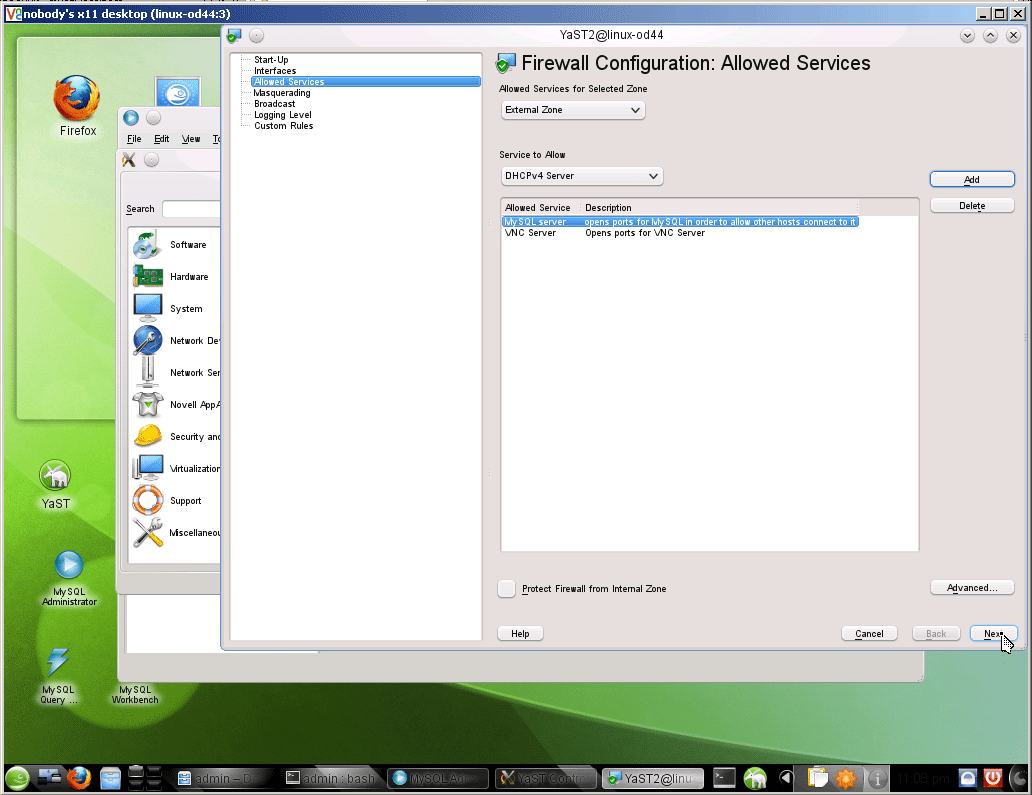Open the file manager icon in taskbar
1032x795 pixels.
110,779
